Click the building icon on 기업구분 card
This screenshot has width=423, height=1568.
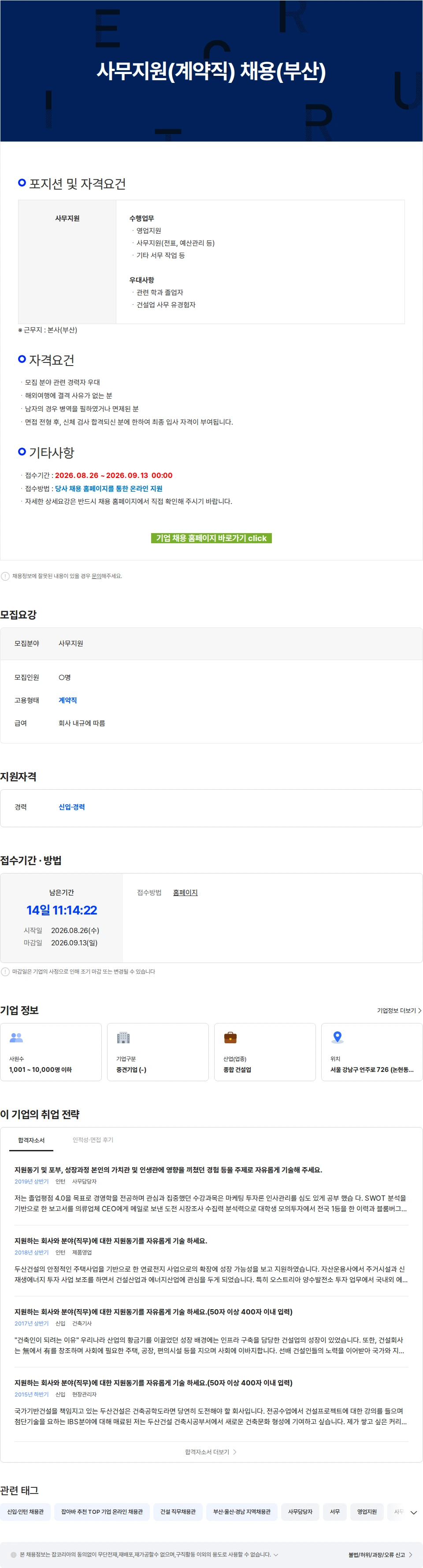pos(123,1037)
